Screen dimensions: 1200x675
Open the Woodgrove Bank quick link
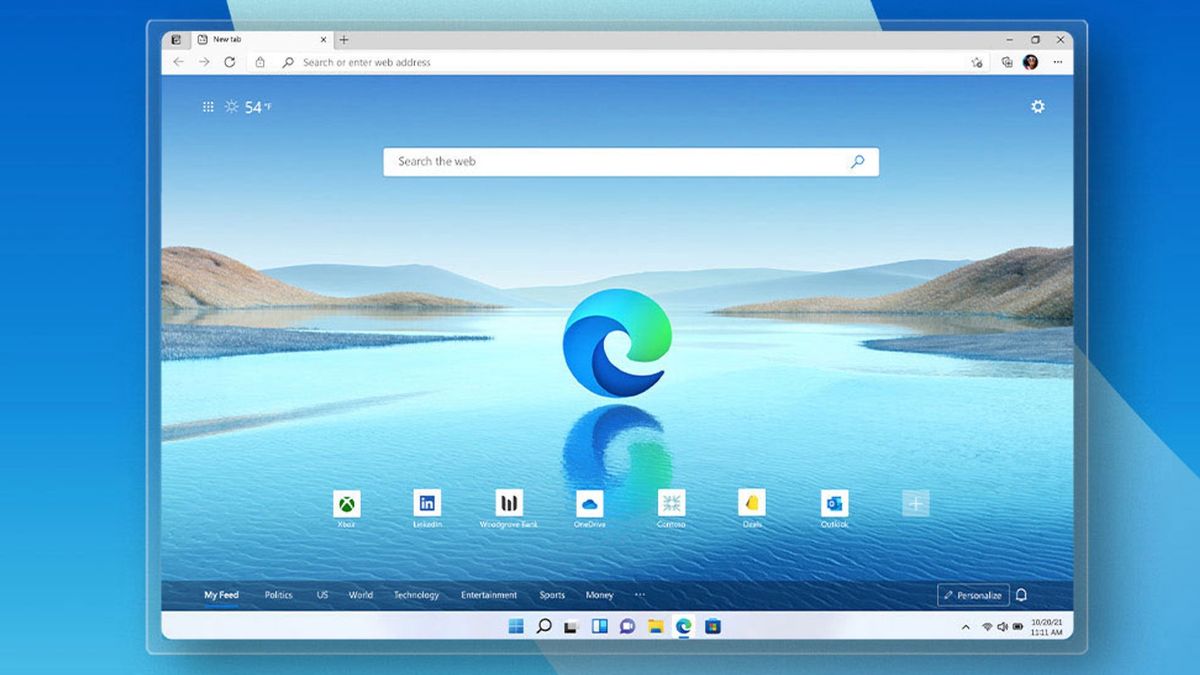click(509, 508)
